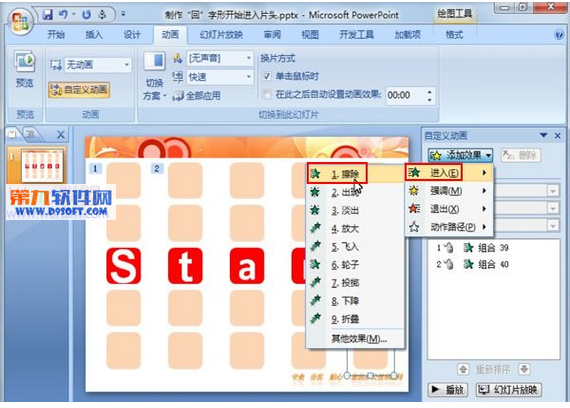Move animation down in reorder
This screenshot has height=408, width=570.
pyautogui.click(x=523, y=370)
